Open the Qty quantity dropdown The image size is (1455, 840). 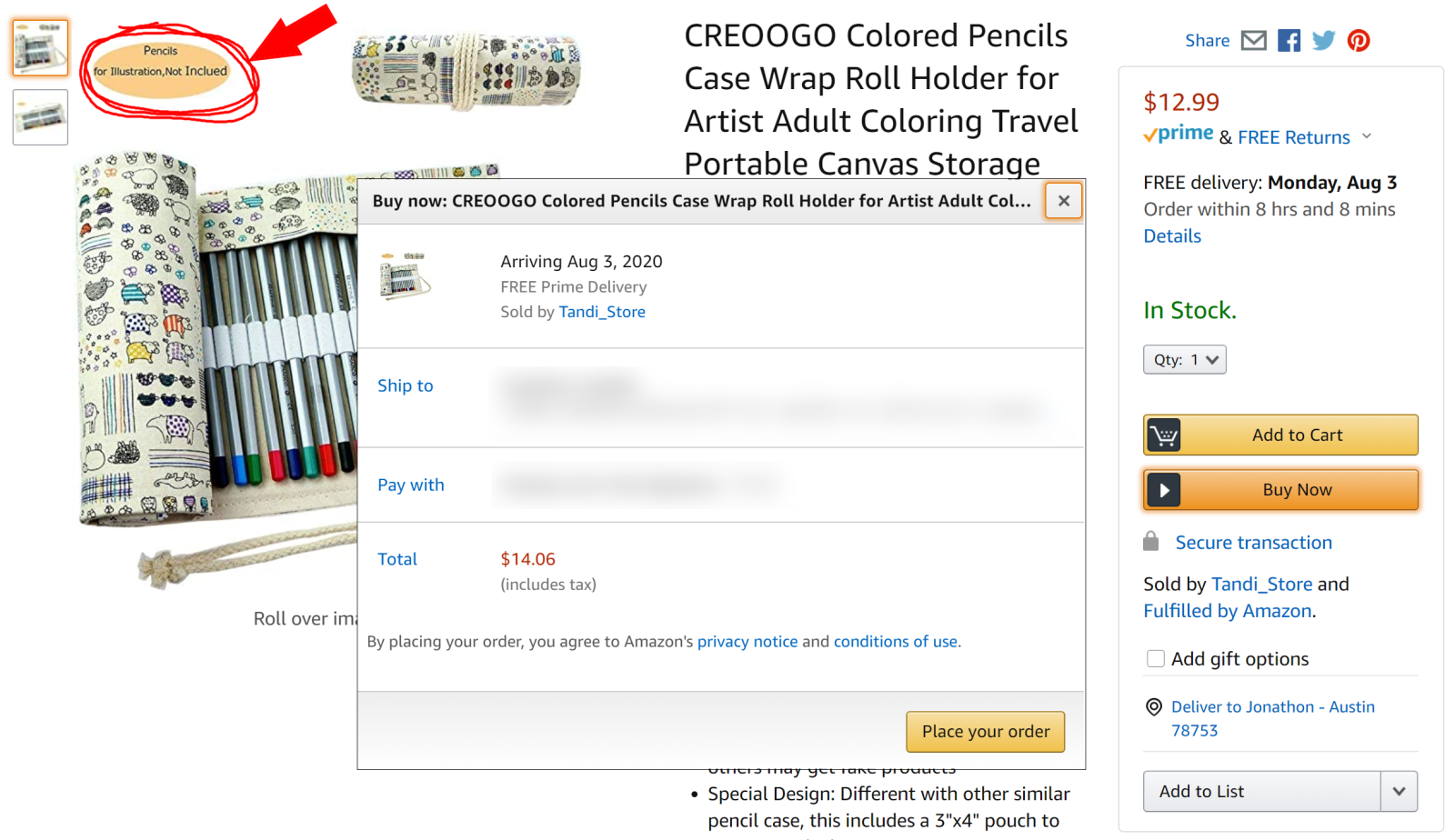[x=1184, y=360]
